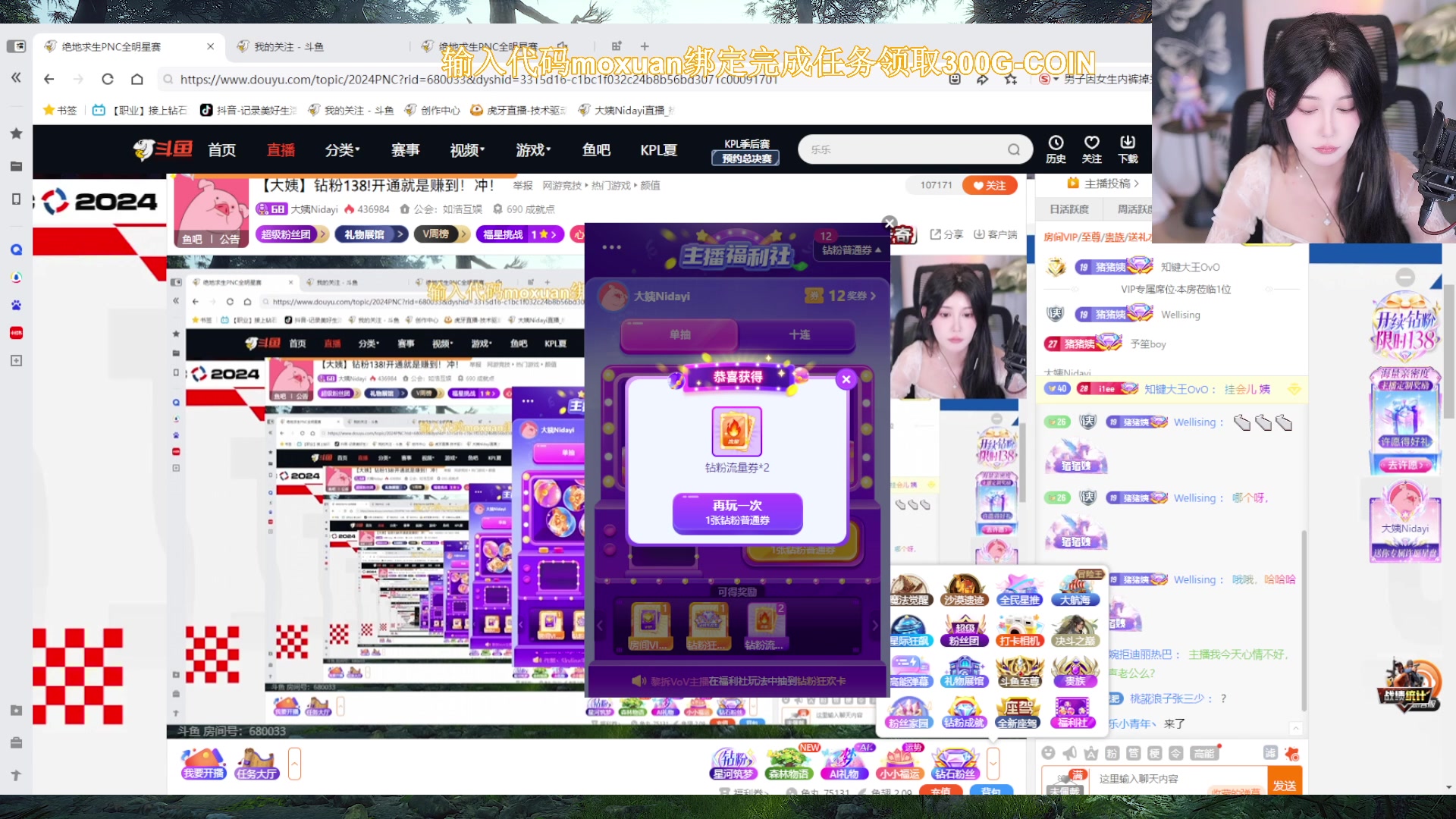Expand the 视频 dropdown in Douyu nav
This screenshot has height=819, width=1456.
[x=467, y=150]
